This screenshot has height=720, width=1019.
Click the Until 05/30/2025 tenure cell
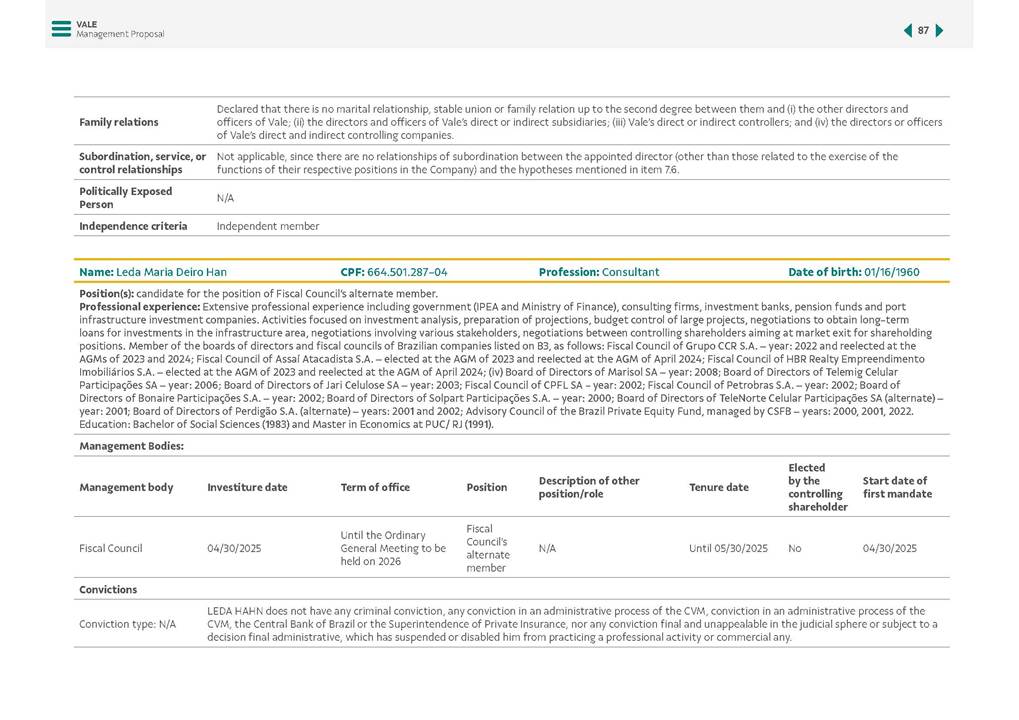click(x=728, y=549)
